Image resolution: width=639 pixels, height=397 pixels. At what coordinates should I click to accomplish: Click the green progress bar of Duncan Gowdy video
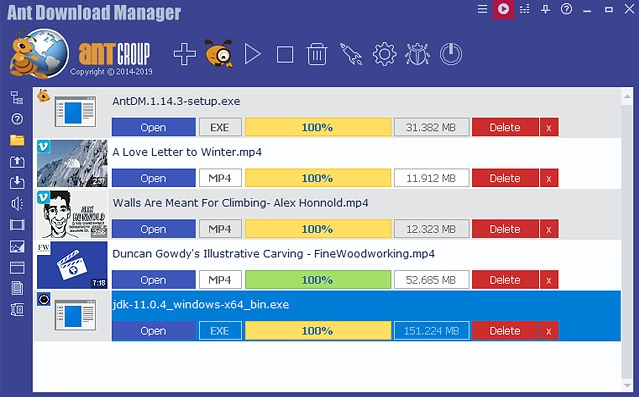[318, 280]
